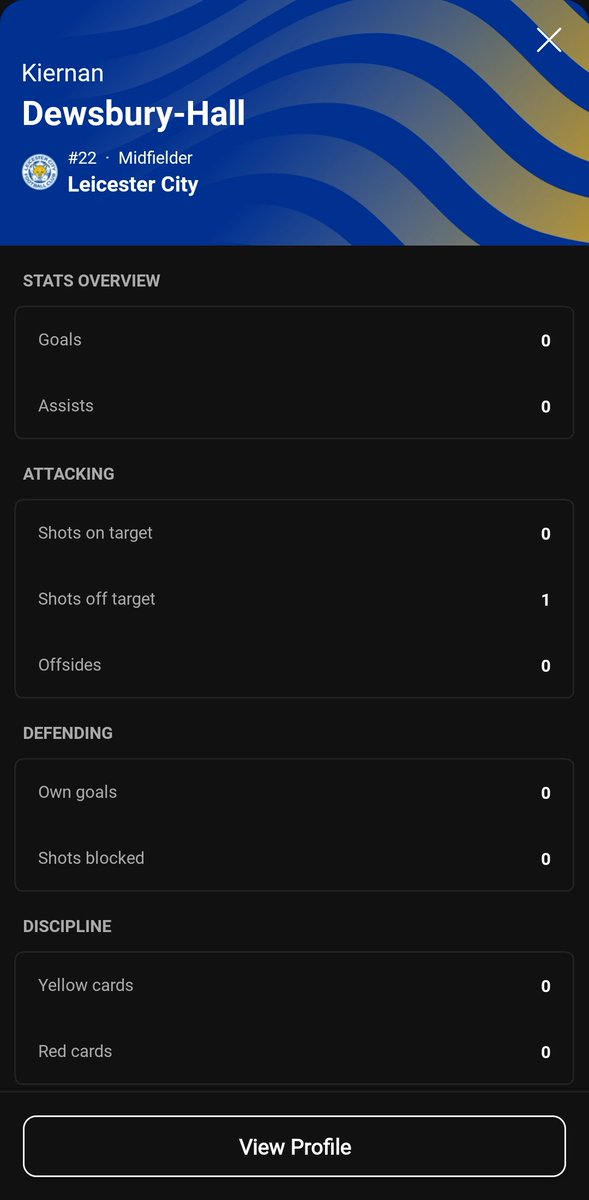Image resolution: width=589 pixels, height=1200 pixels.
Task: Select the Leicester City team name
Action: pyautogui.click(x=133, y=184)
